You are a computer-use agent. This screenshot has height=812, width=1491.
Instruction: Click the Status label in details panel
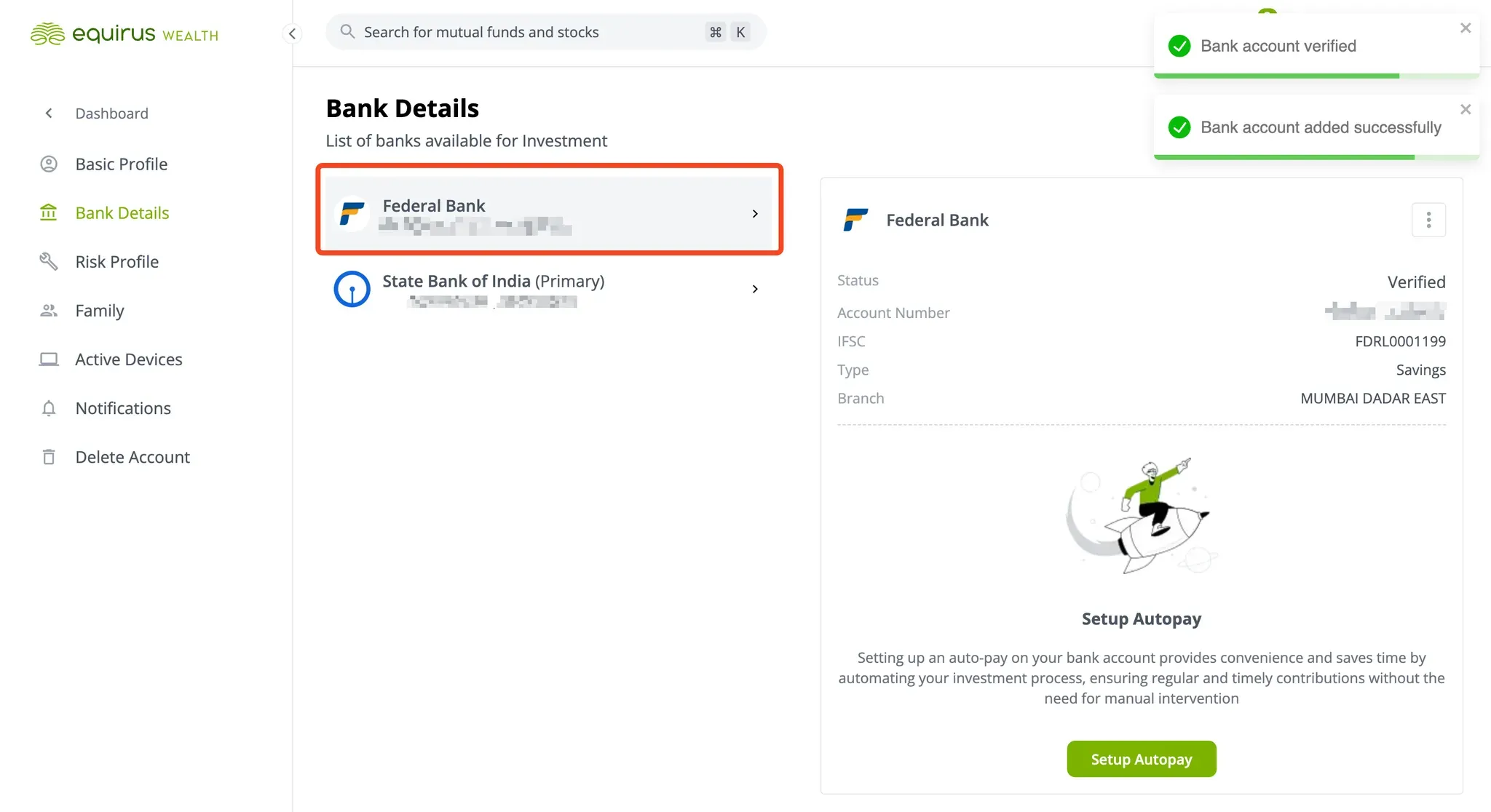(858, 281)
